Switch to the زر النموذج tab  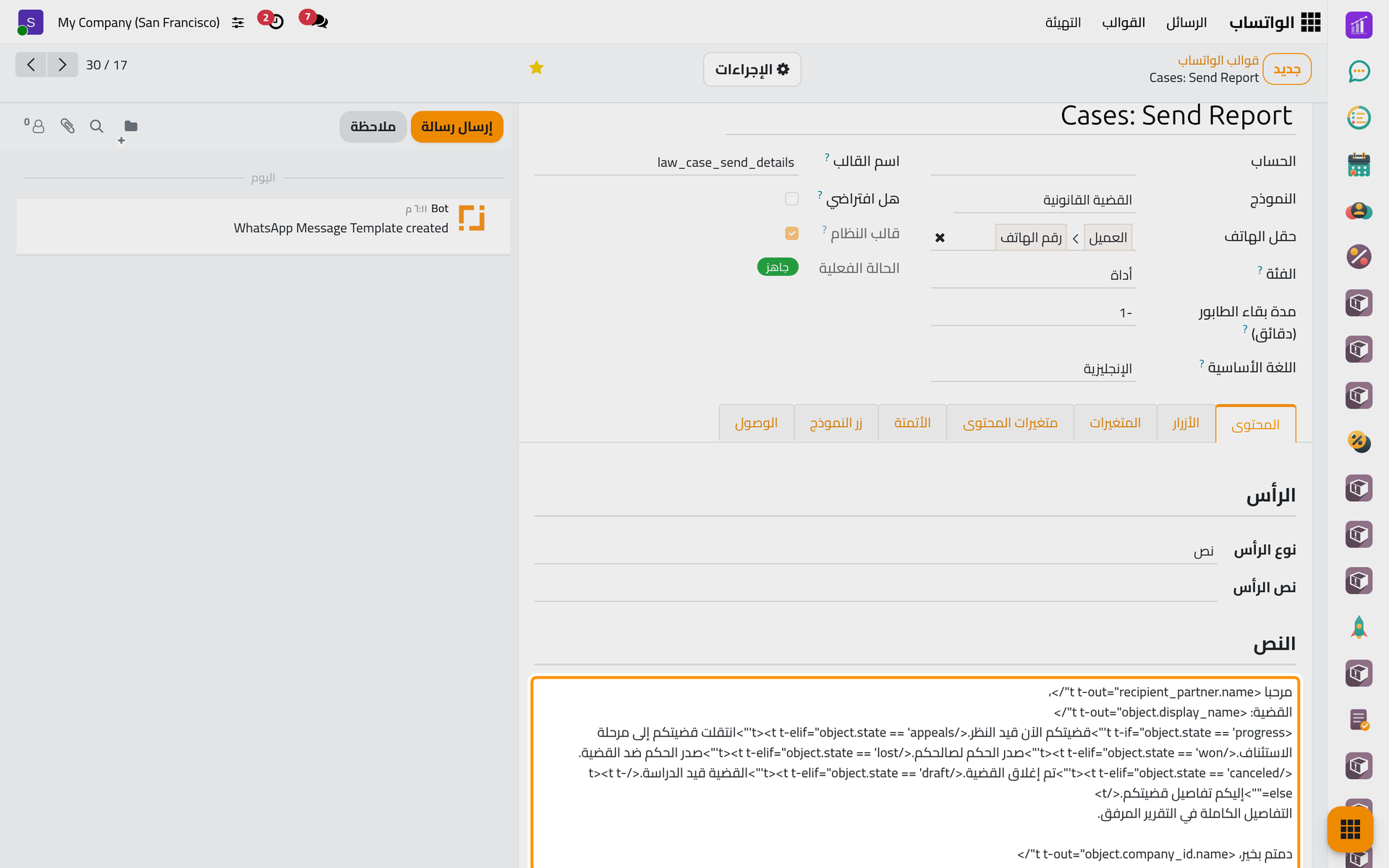tap(836, 423)
